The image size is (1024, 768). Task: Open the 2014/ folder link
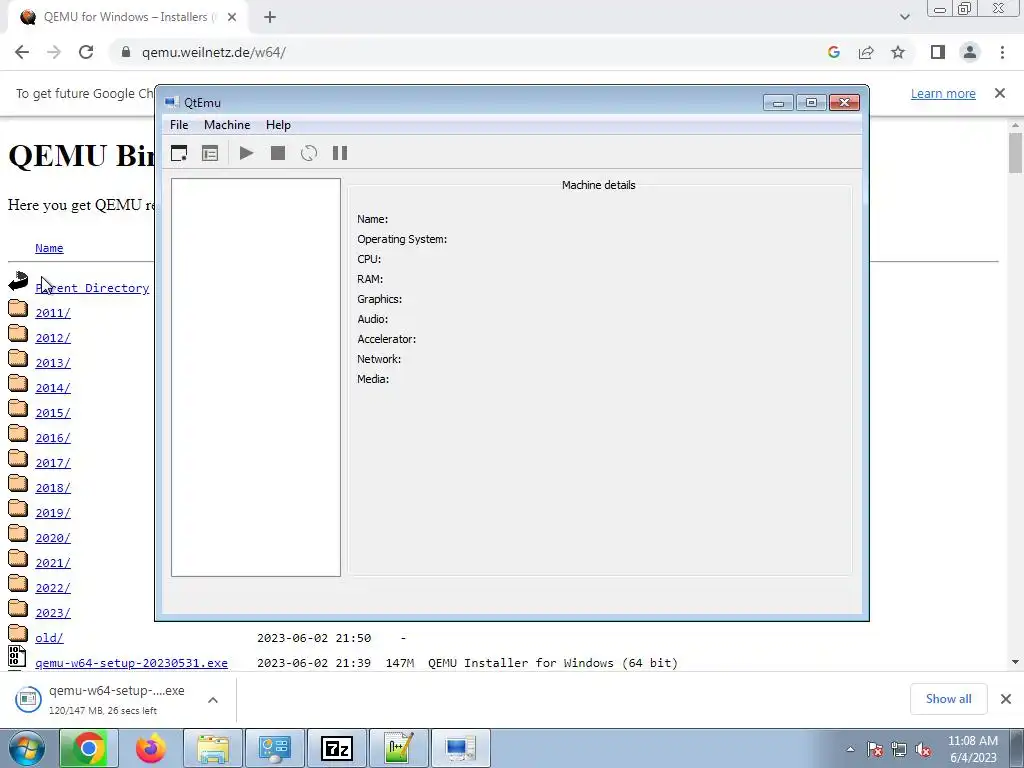point(53,388)
